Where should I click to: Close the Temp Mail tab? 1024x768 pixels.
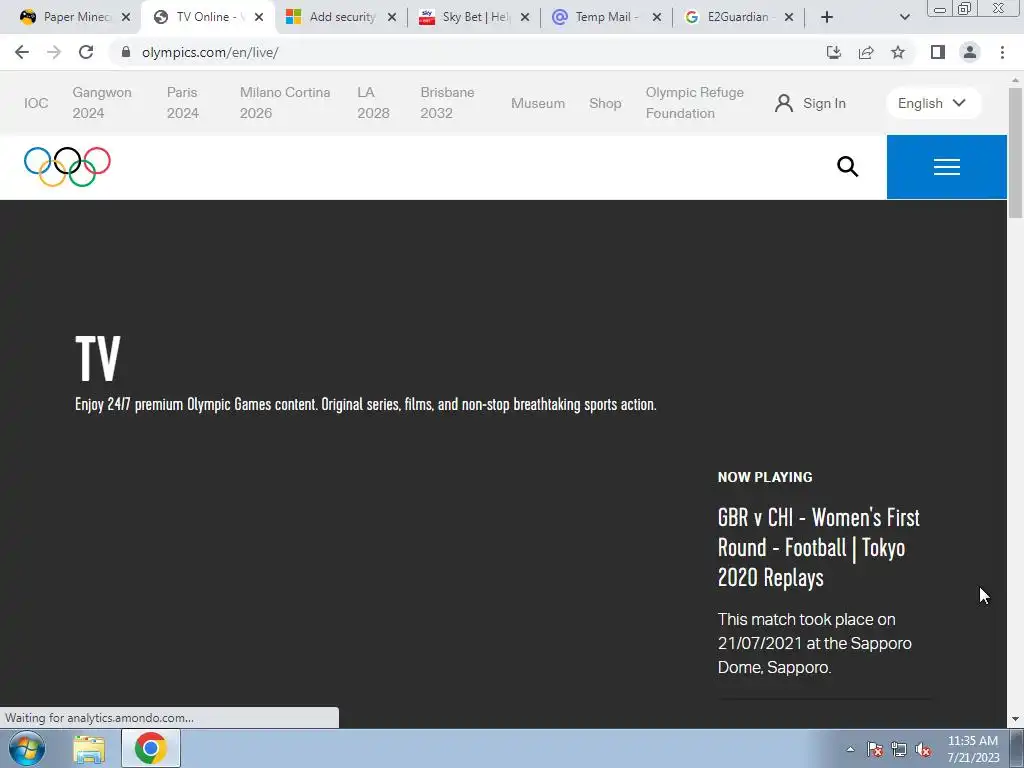tap(657, 17)
